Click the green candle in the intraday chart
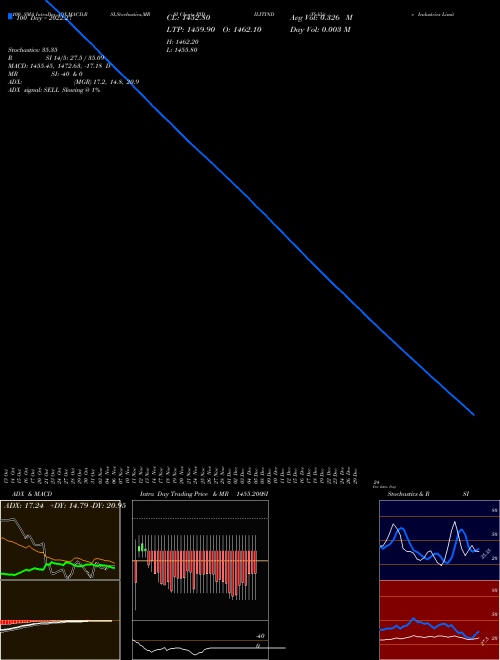This screenshot has height=660, width=500. click(x=141, y=548)
